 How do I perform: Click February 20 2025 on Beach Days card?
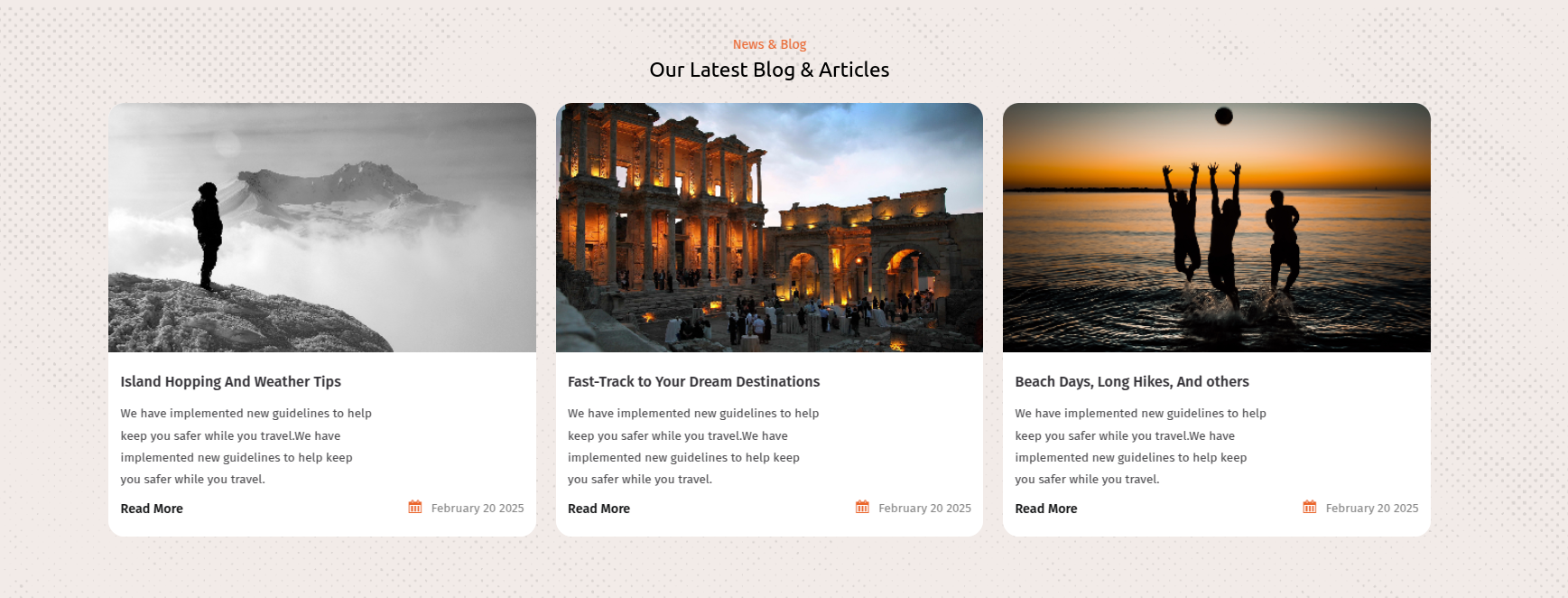coord(1372,509)
